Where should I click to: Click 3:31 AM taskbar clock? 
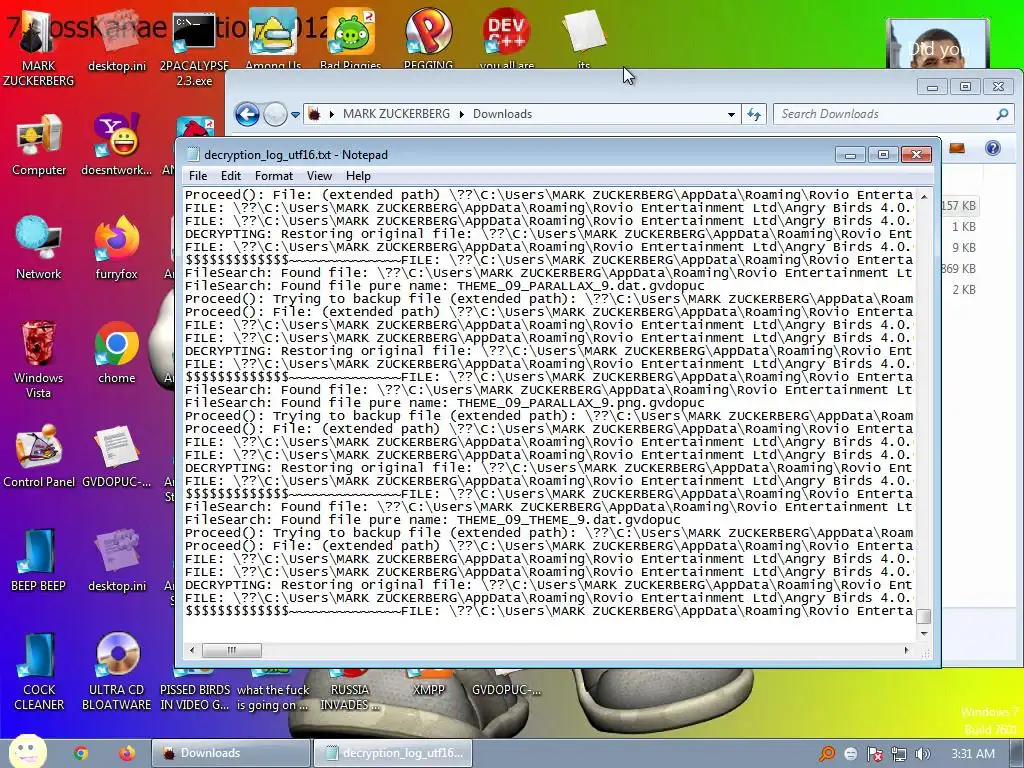tap(972, 754)
